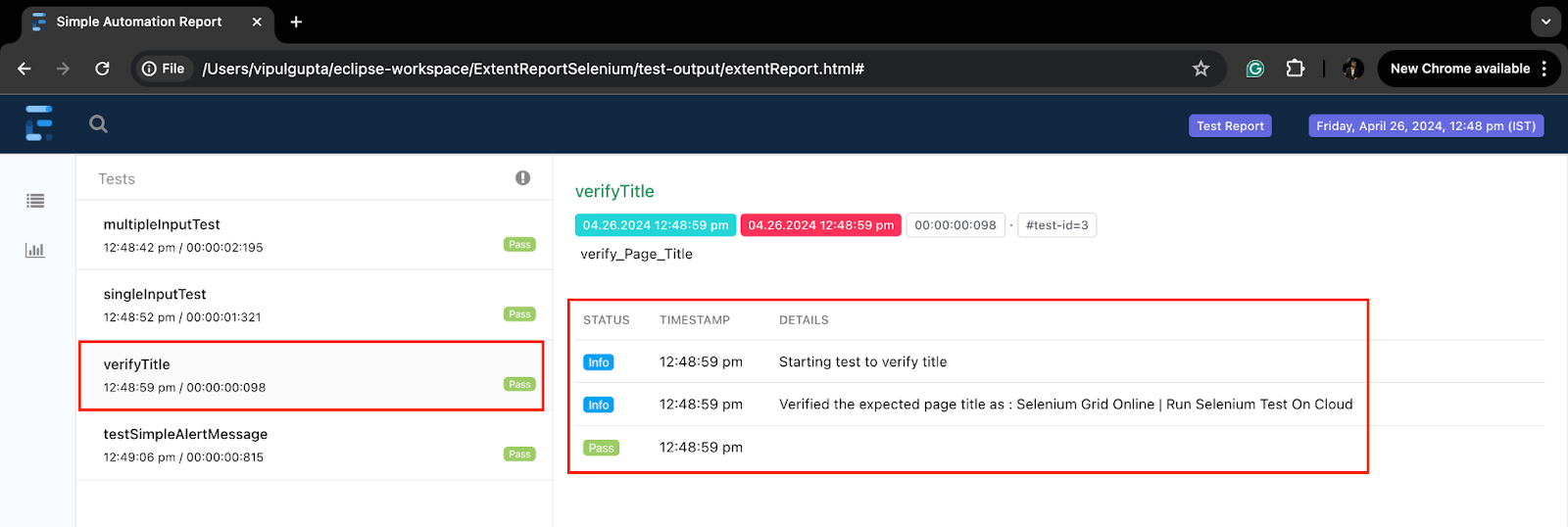The height and width of the screenshot is (527, 1568).
Task: Open the Chrome three-dot menu
Action: [x=1543, y=69]
